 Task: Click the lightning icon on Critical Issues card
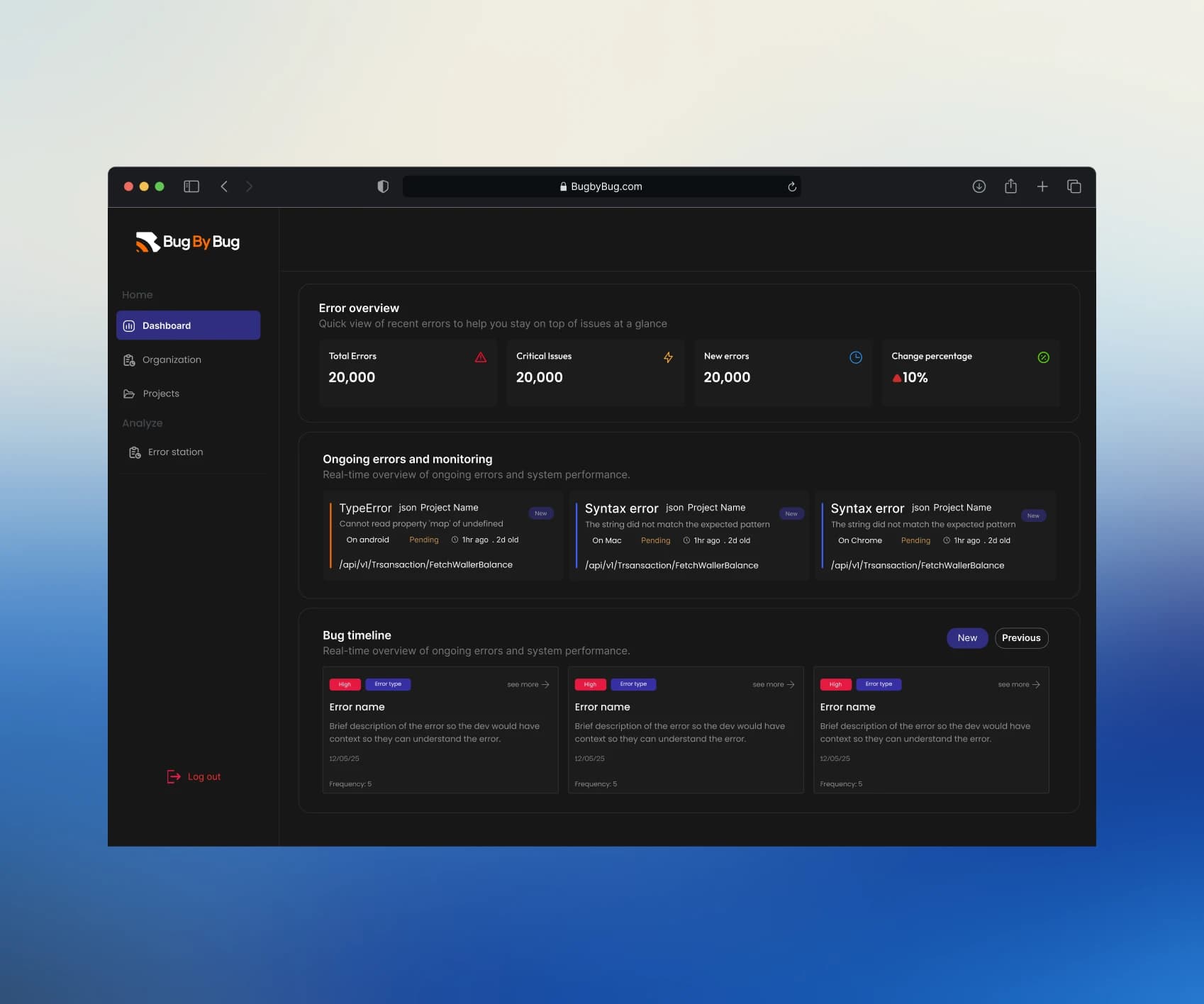[x=668, y=357]
